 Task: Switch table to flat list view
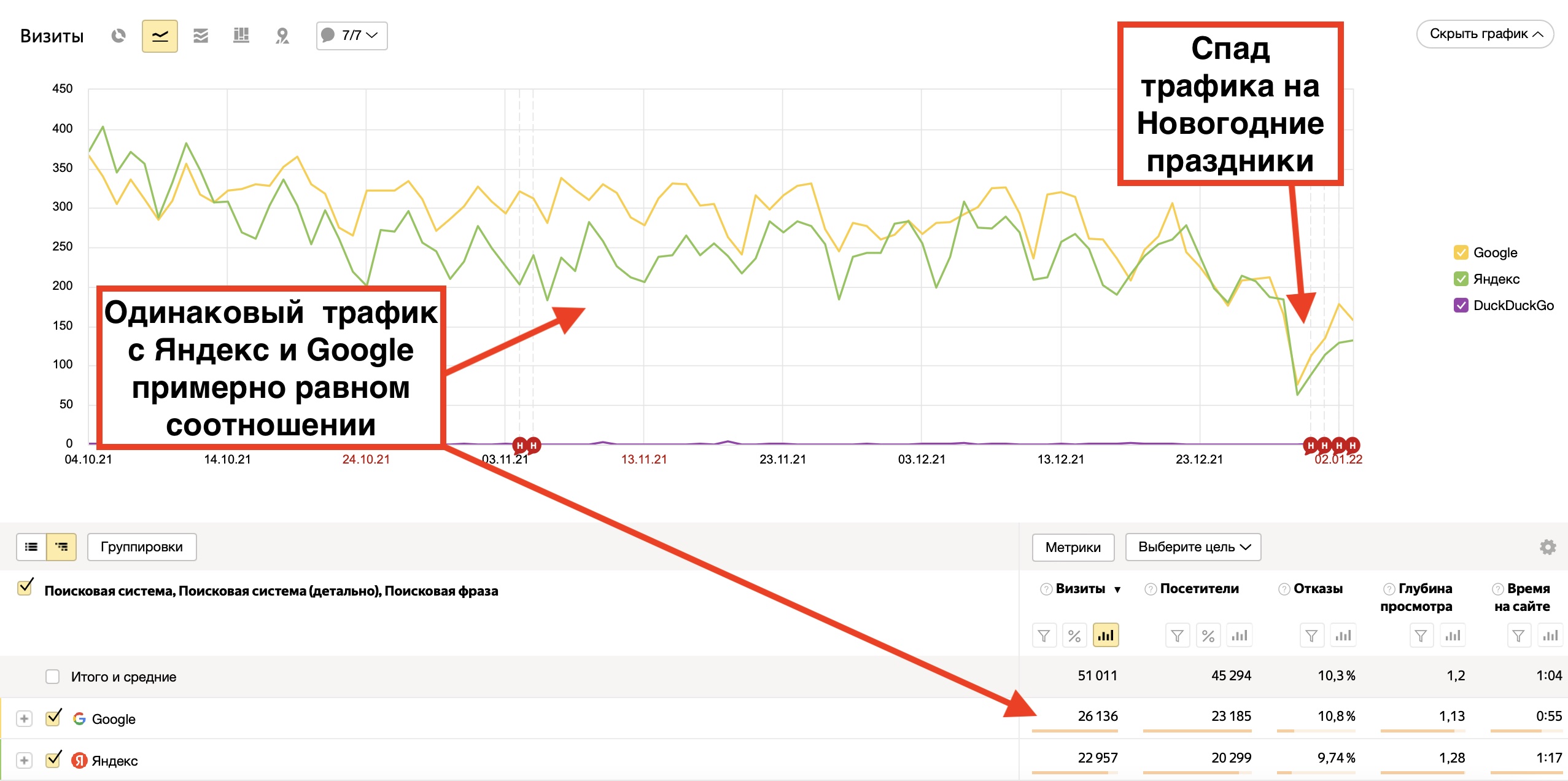pyautogui.click(x=31, y=546)
